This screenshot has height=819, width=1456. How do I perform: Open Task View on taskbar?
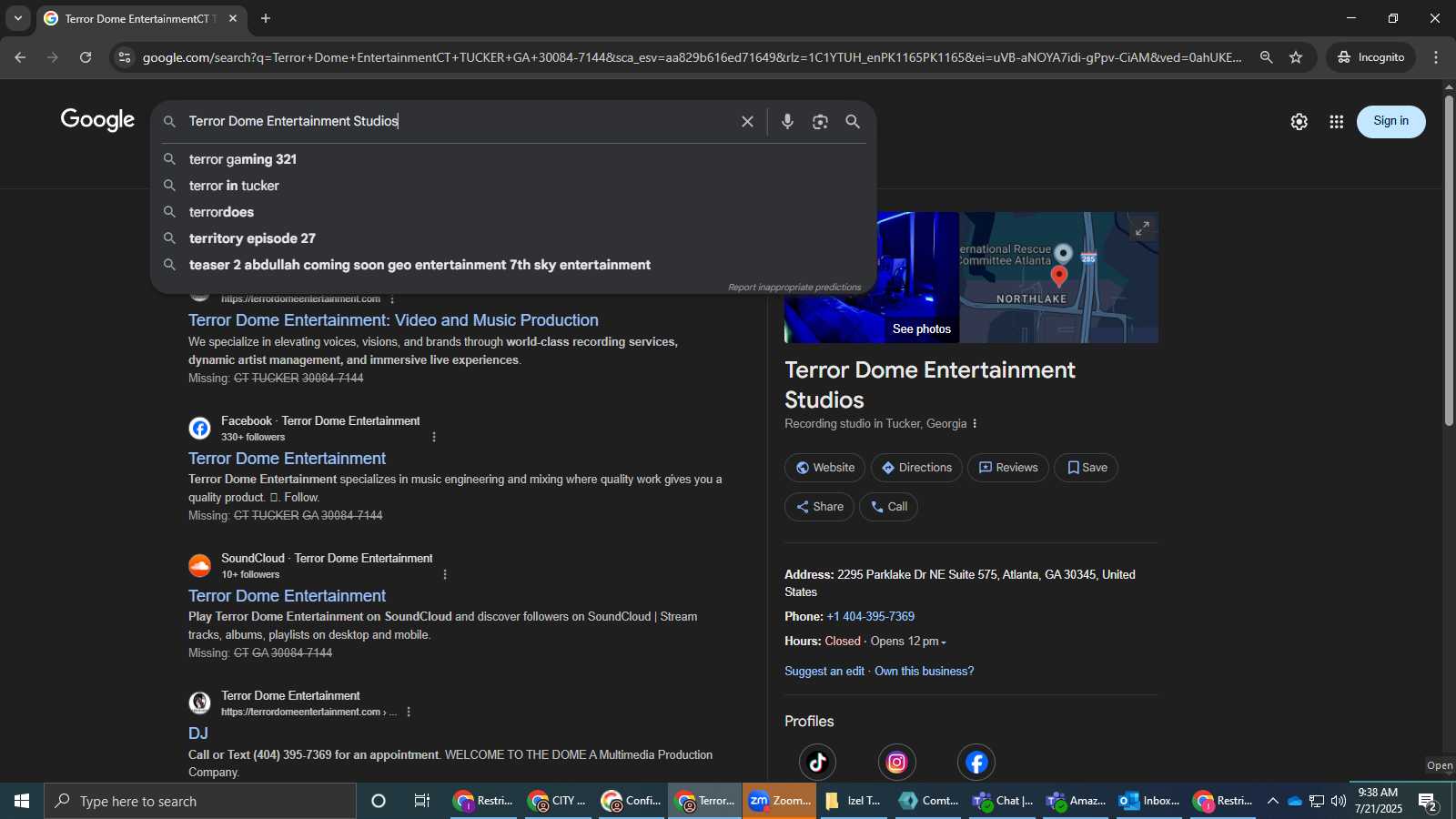click(x=422, y=801)
